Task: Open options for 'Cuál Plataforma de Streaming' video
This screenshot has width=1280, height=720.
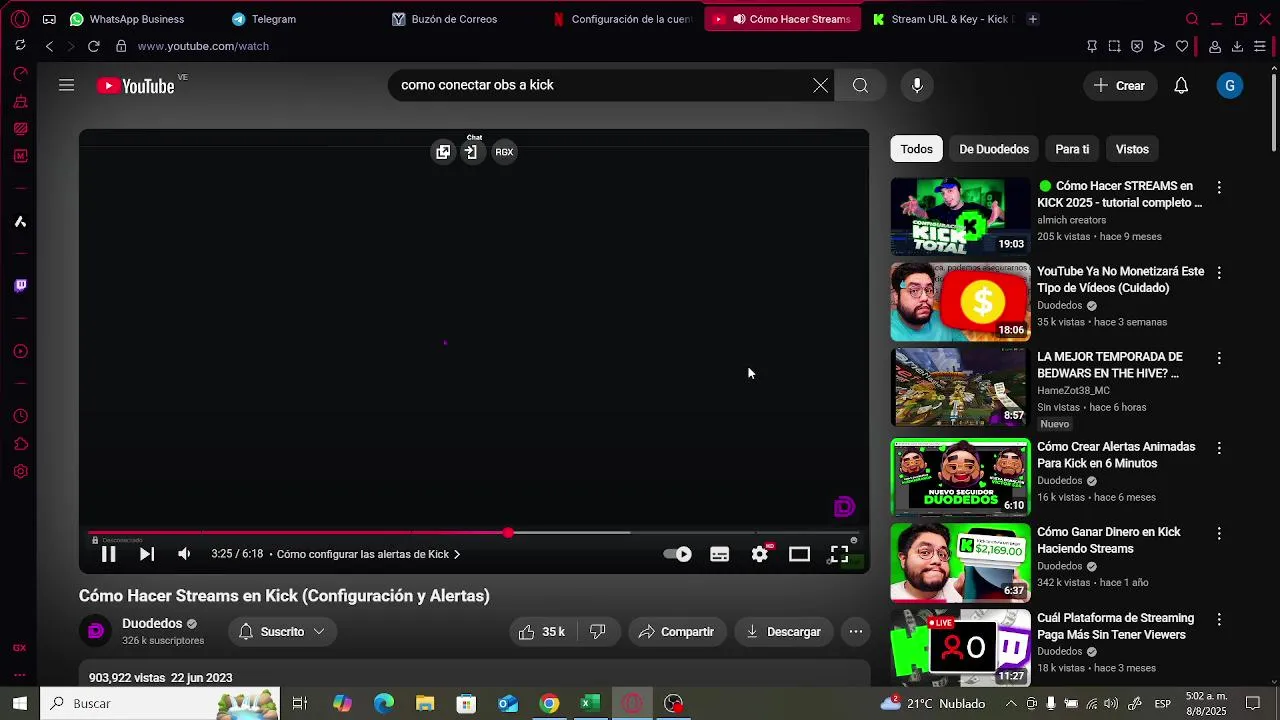Action: tap(1219, 619)
